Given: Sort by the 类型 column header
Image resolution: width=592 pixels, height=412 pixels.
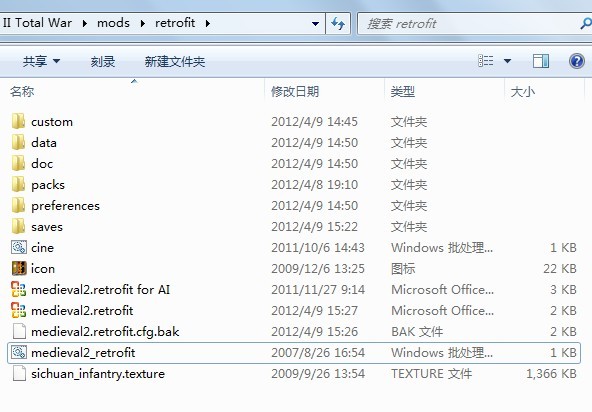Looking at the screenshot, I should click(402, 91).
